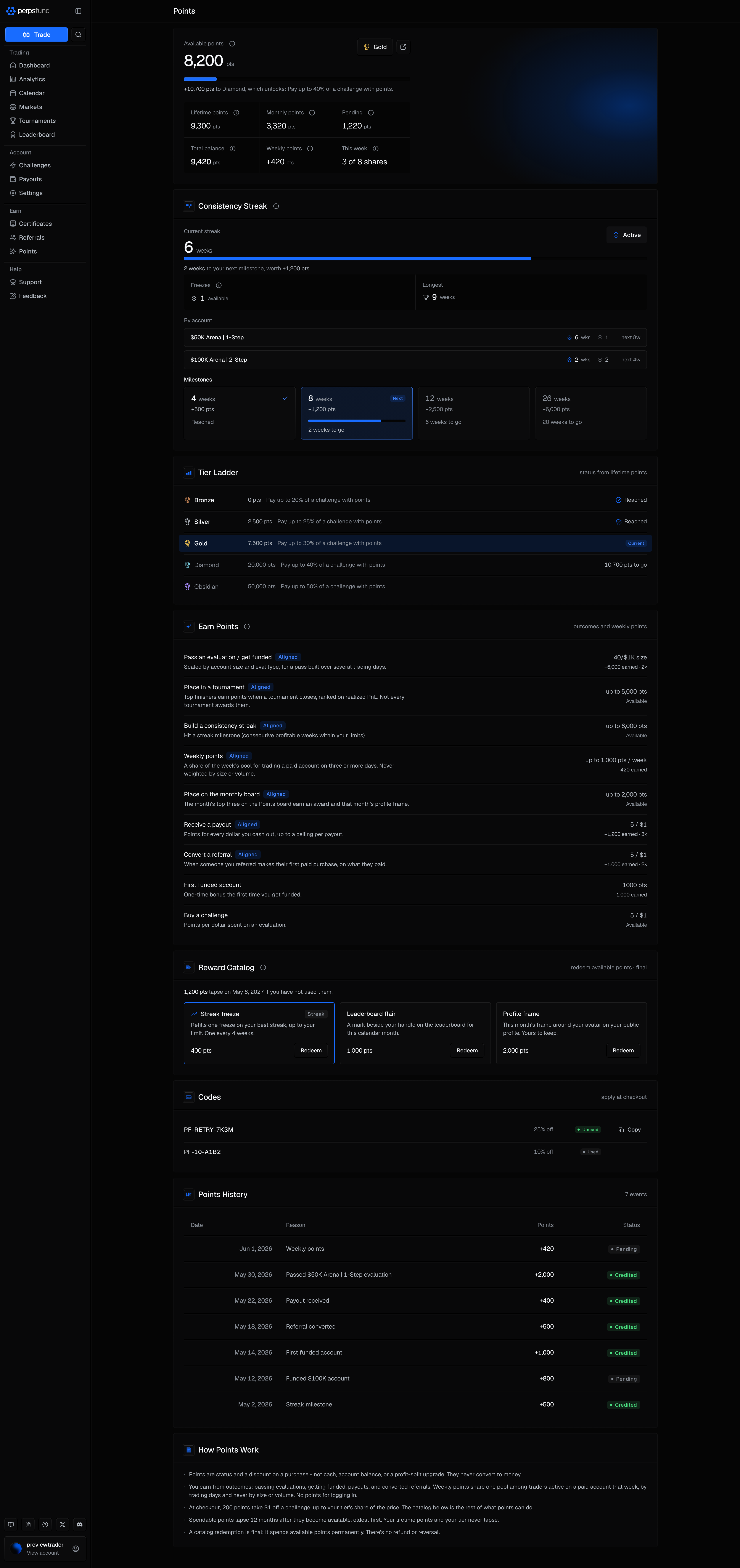Open Reward Catalog info icon

[x=263, y=967]
